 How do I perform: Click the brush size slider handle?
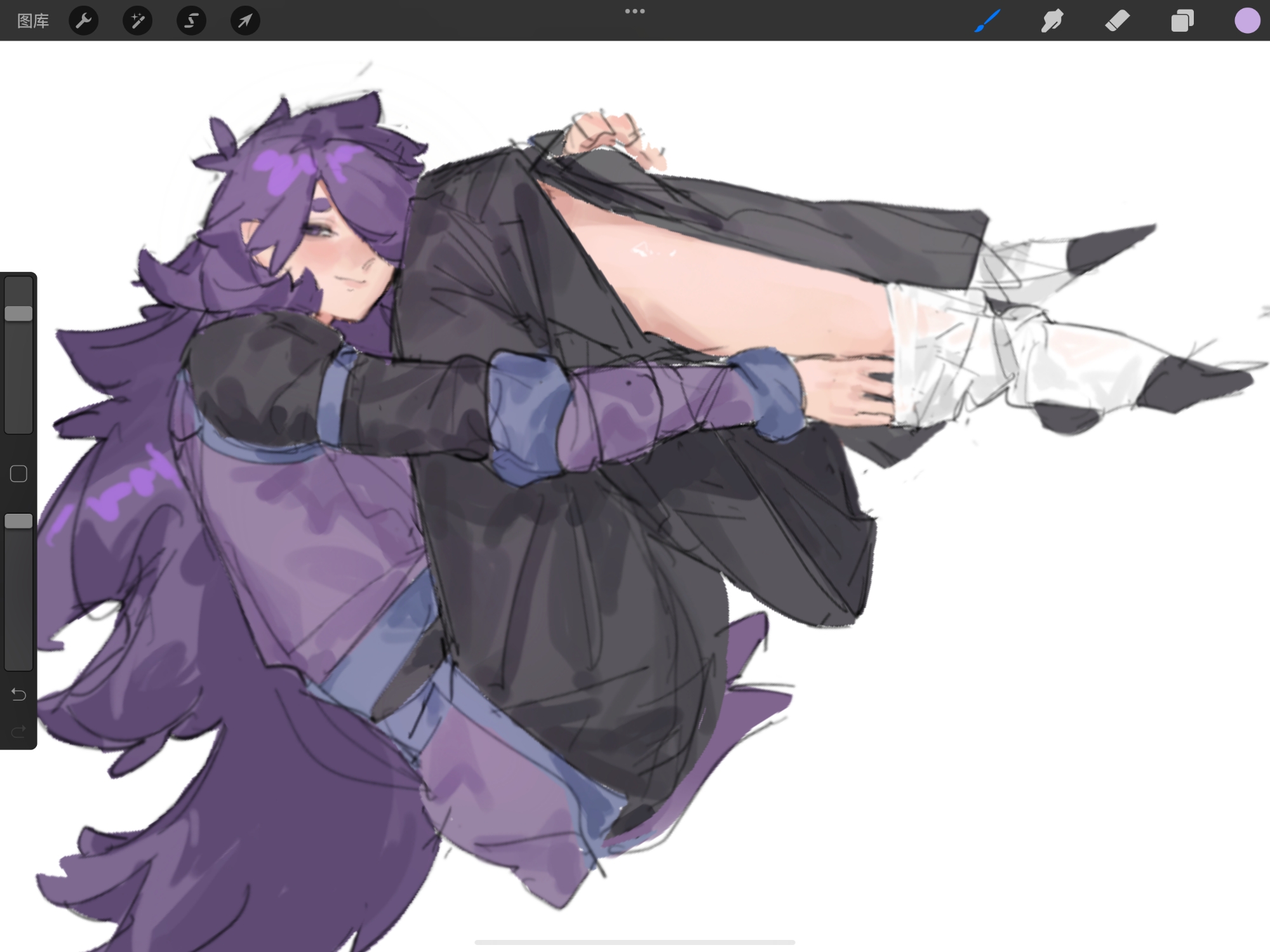pos(18,313)
